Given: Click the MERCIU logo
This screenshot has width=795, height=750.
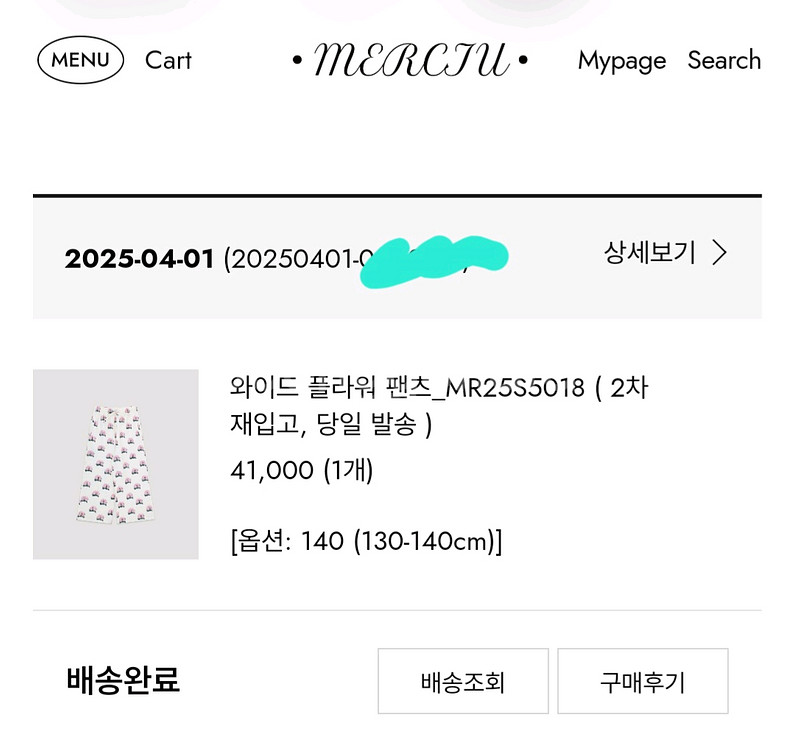Looking at the screenshot, I should tap(410, 60).
